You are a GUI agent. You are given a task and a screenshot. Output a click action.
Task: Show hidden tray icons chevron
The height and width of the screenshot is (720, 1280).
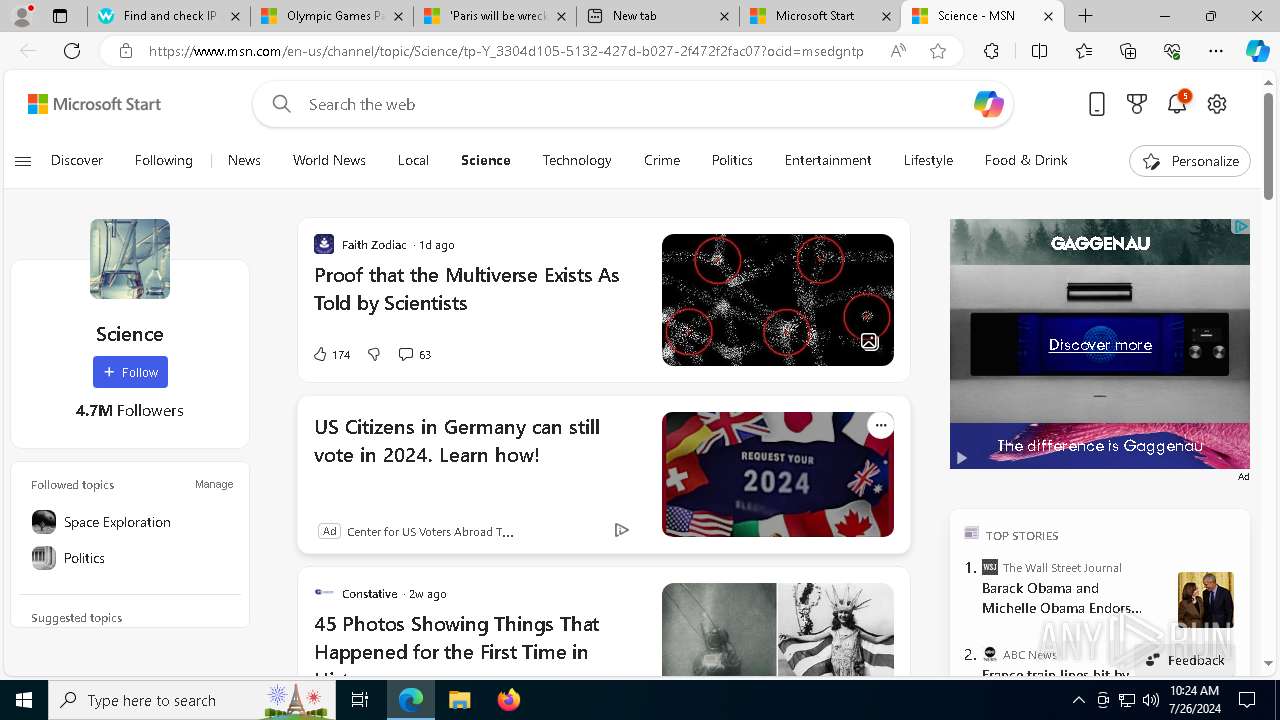click(x=1078, y=700)
